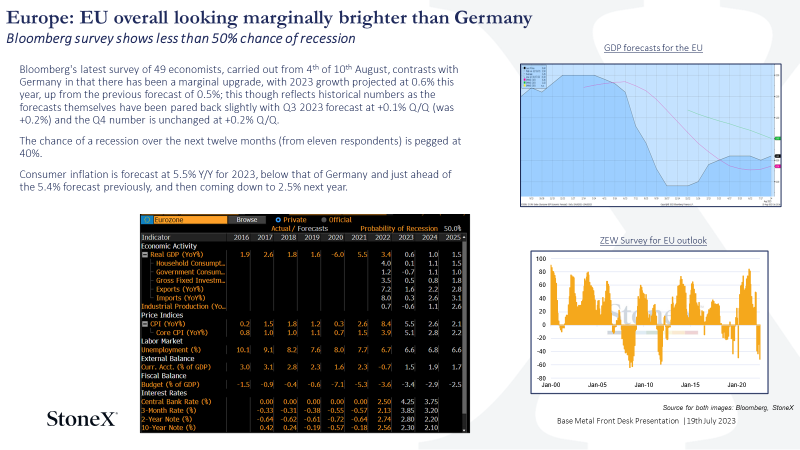Click the Bloomberg survey subtitle line
Image resolution: width=800 pixels, height=450 pixels.
[x=181, y=39]
